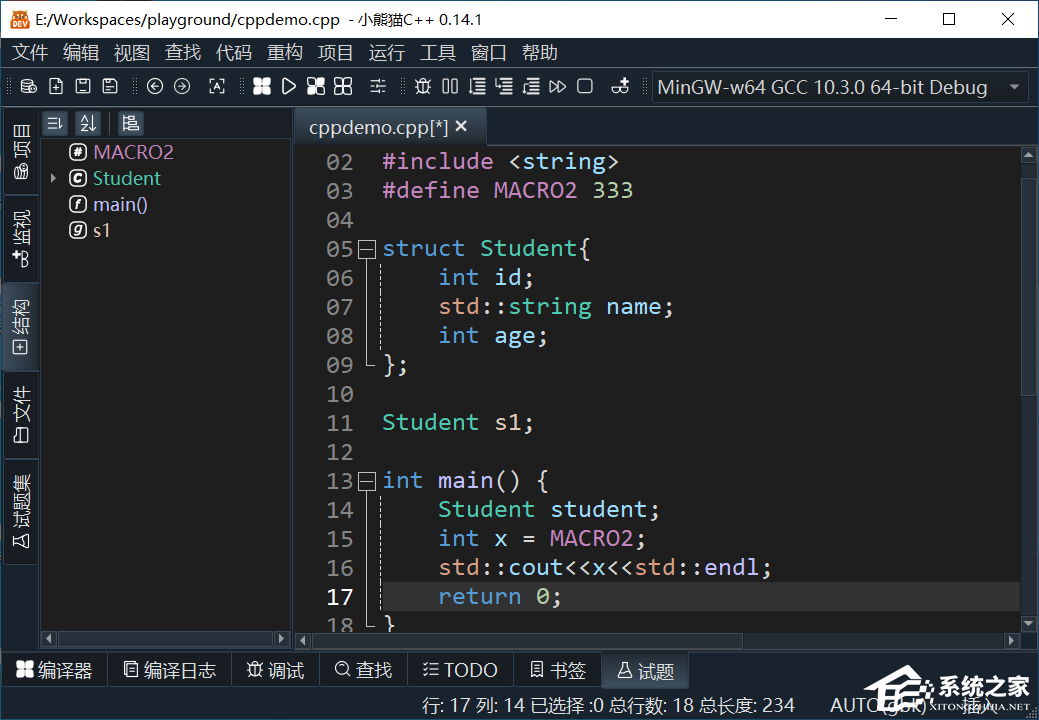This screenshot has height=720, width=1039.
Task: Click the Step Out debug icon
Action: tap(531, 86)
